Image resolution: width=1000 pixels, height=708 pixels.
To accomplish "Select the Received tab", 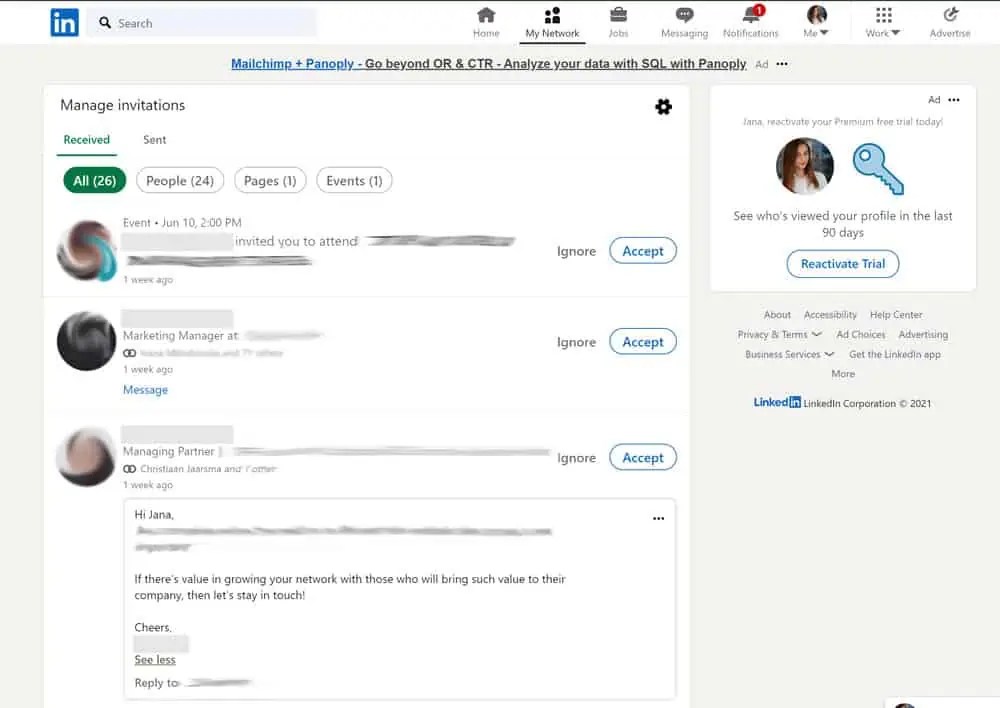I will pos(86,140).
